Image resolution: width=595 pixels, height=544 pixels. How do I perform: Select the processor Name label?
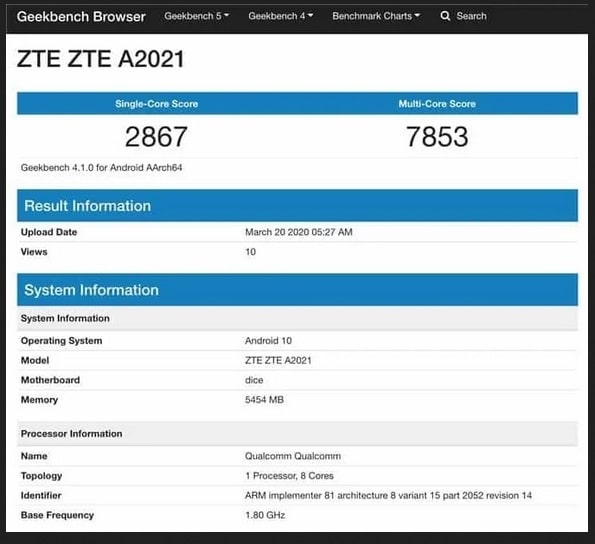(34, 456)
